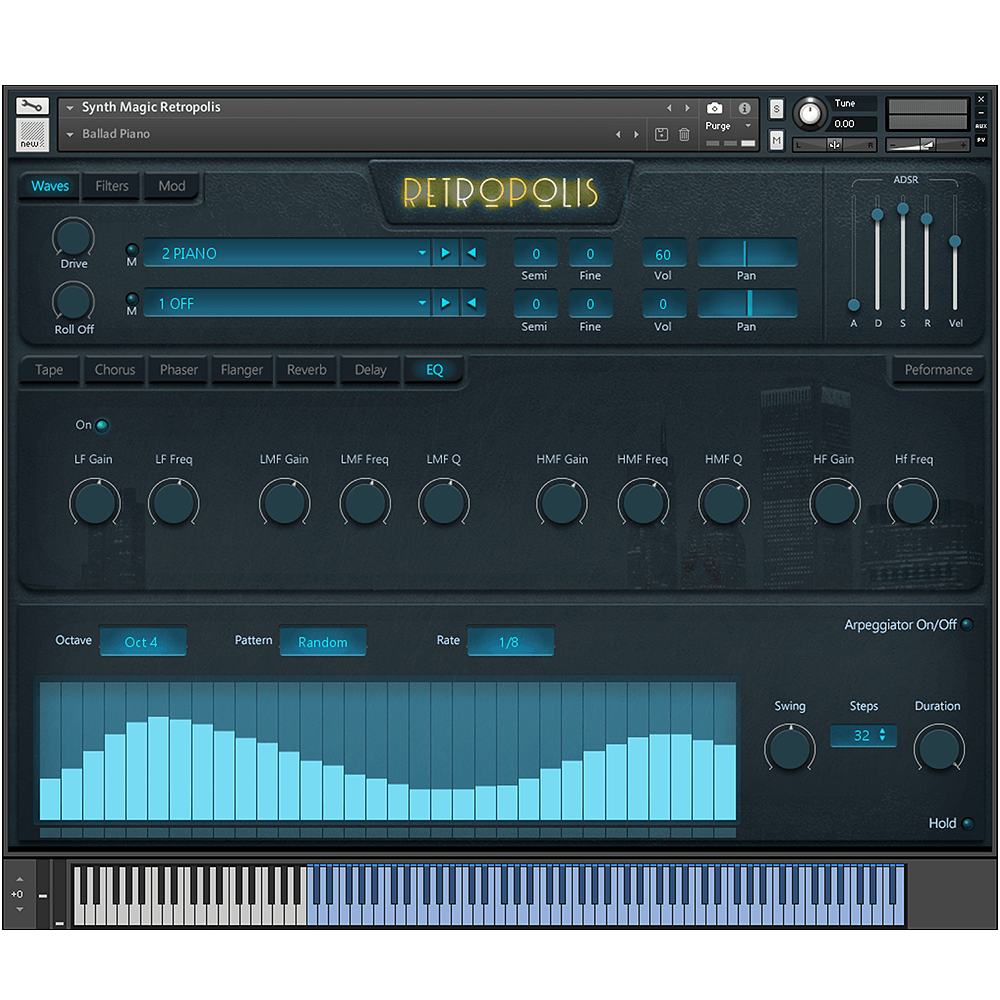Image resolution: width=1000 pixels, height=1000 pixels.
Task: Click the first layer Vol field showing 60
Action: (663, 254)
